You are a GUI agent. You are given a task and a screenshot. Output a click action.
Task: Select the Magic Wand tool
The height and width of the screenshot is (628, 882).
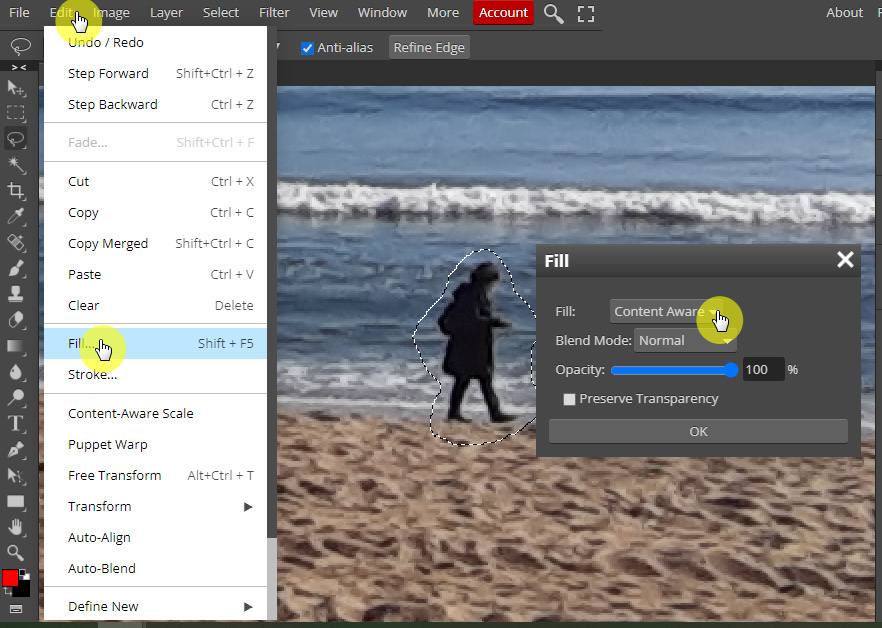[x=16, y=165]
